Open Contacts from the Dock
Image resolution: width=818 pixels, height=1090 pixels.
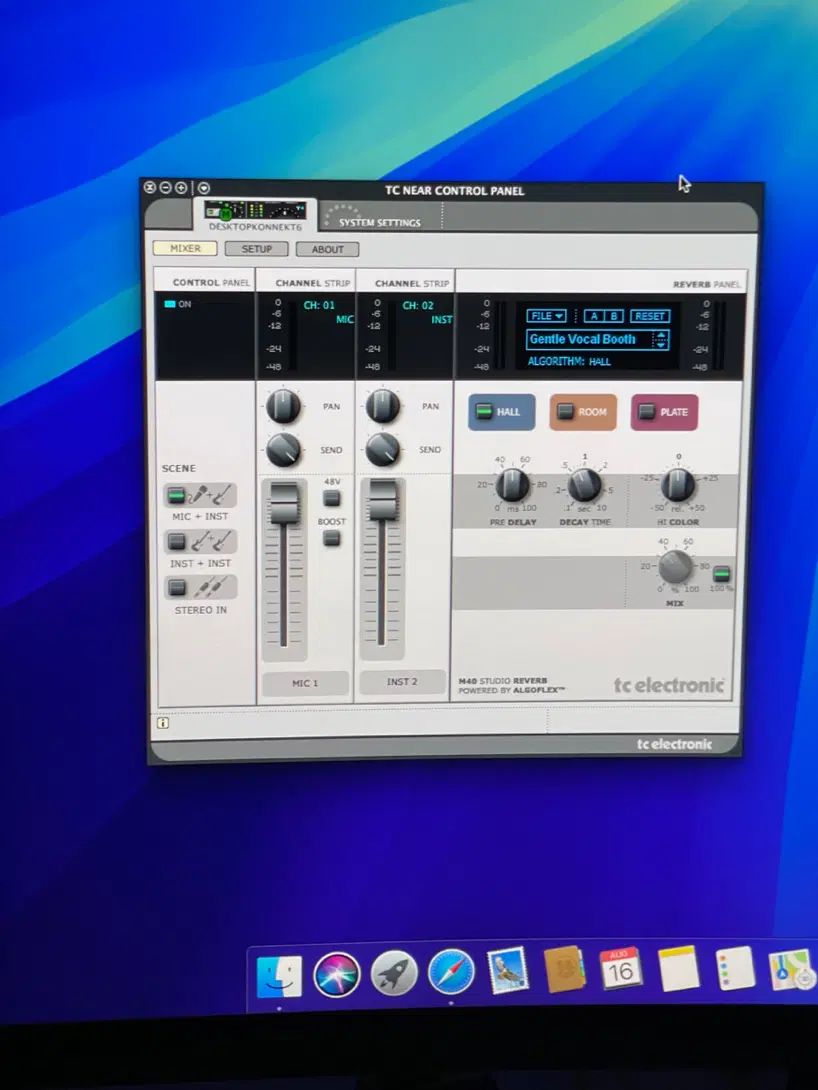tap(564, 969)
